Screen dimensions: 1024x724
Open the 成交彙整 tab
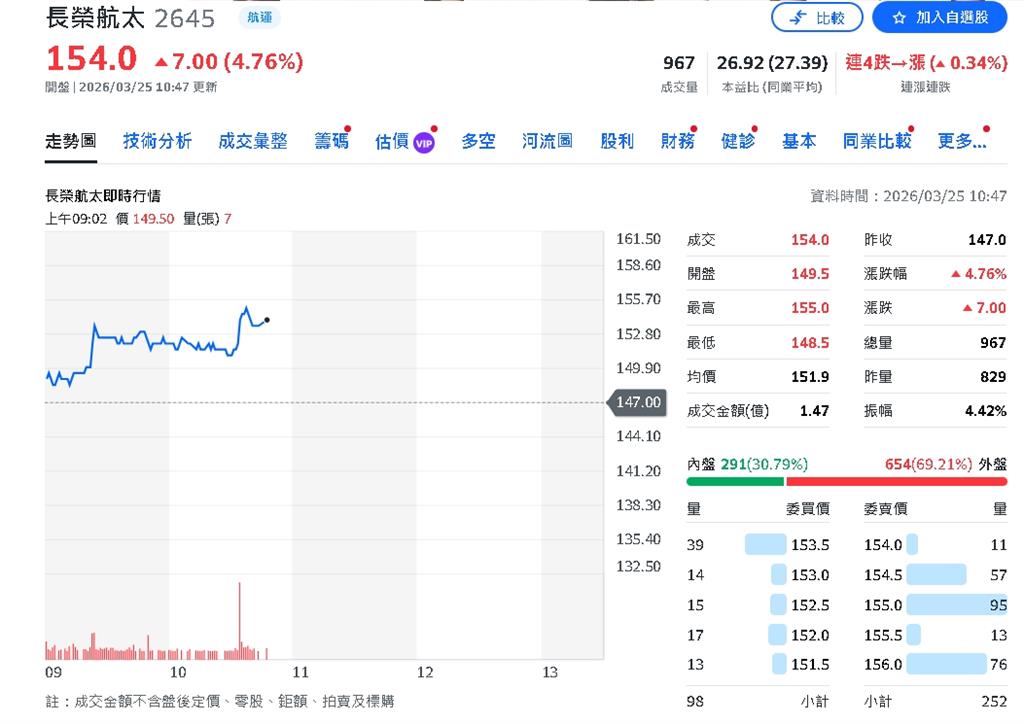tap(254, 141)
